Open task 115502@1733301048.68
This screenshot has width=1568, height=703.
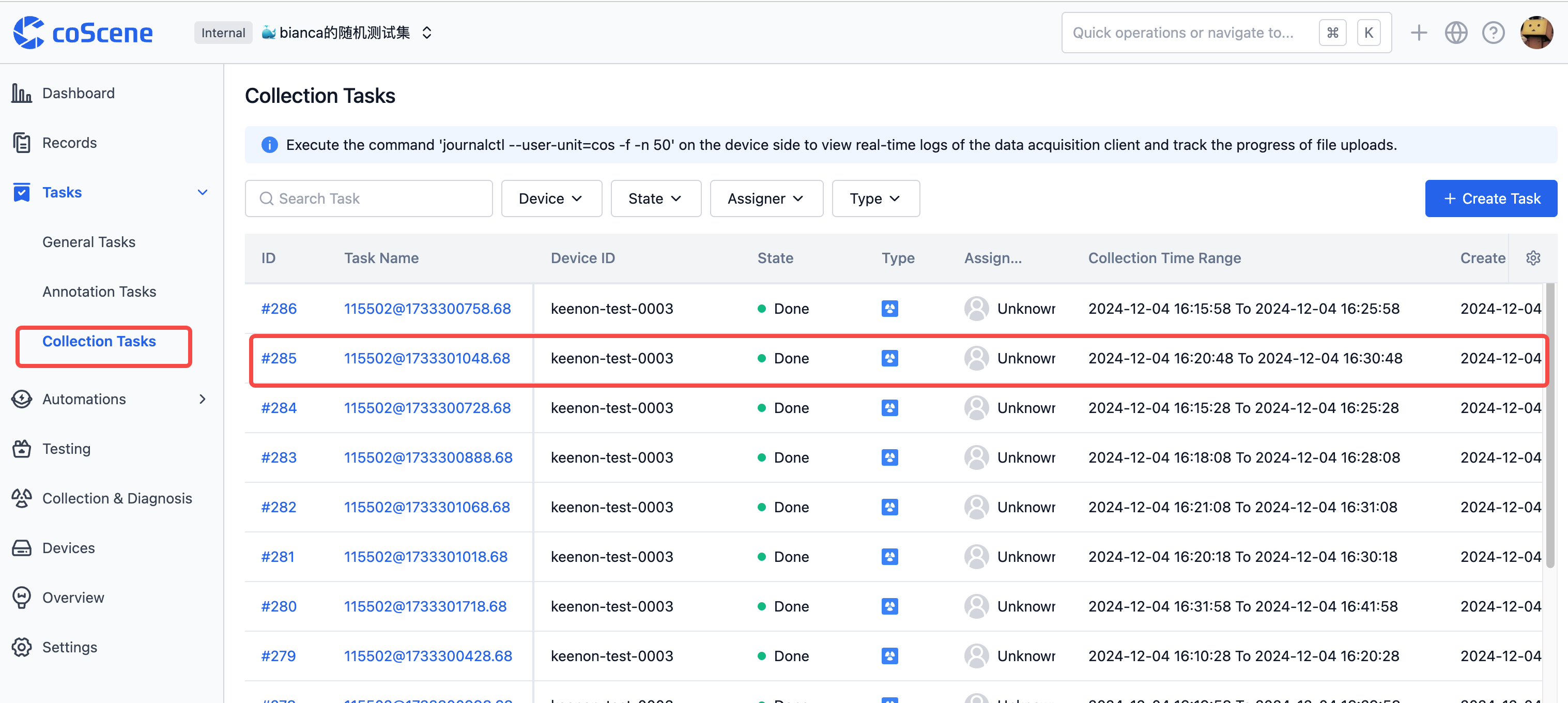[x=427, y=359]
